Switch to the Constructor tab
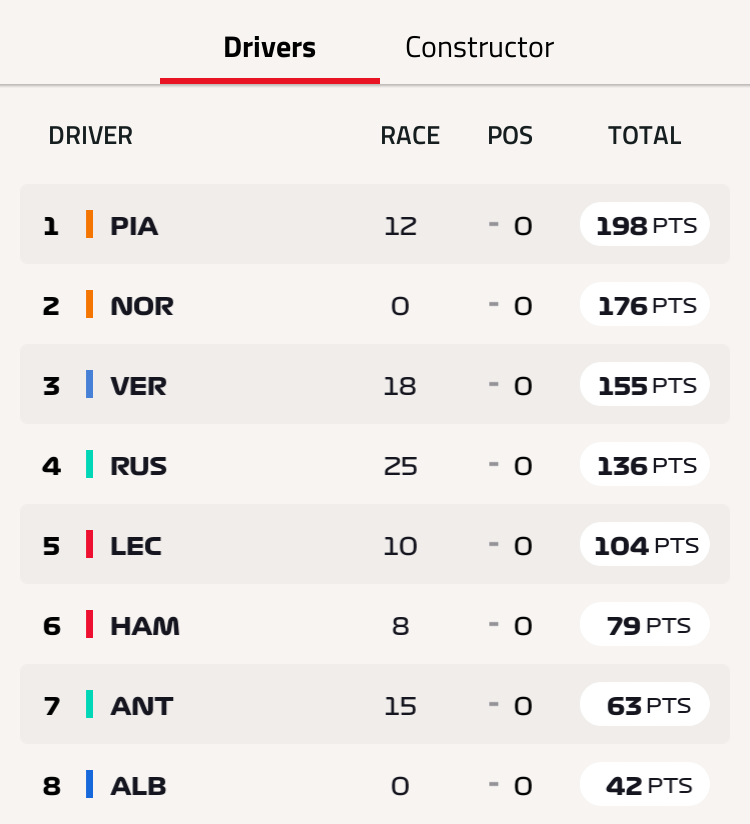 (x=479, y=47)
